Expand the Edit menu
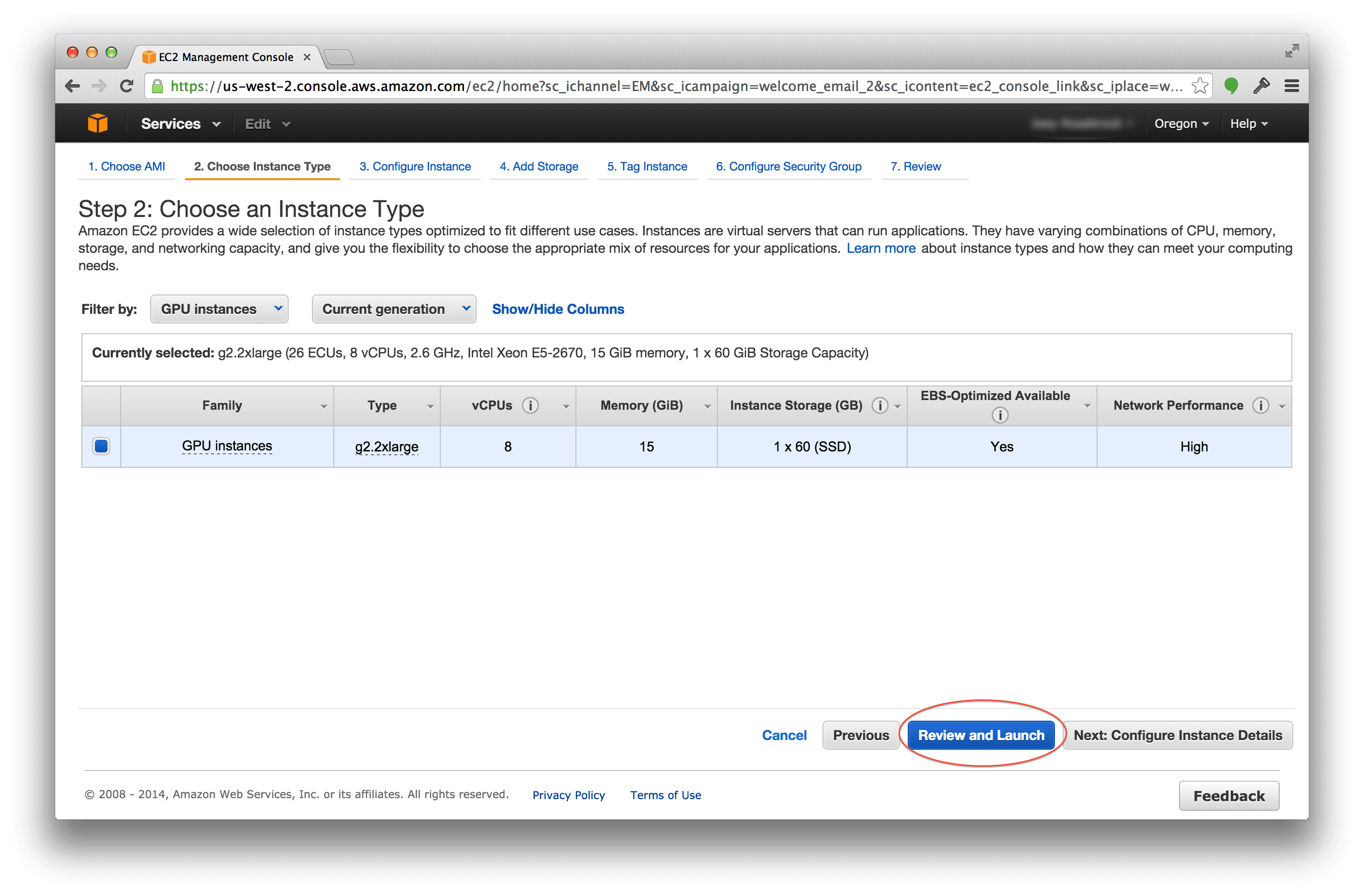 click(x=268, y=124)
